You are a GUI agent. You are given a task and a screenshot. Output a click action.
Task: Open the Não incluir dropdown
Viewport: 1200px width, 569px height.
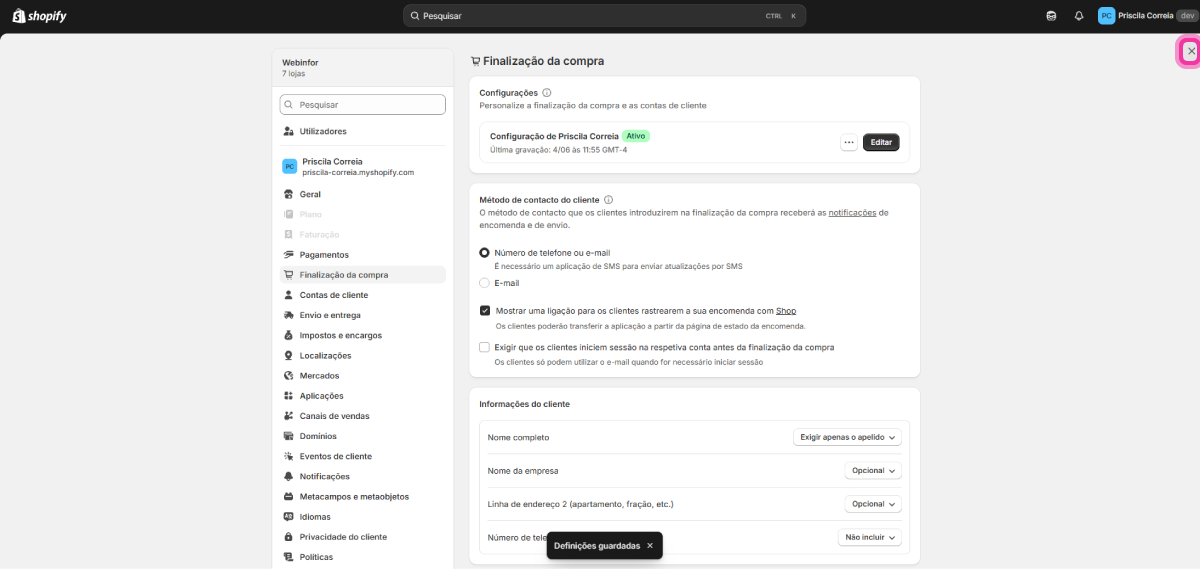pos(869,537)
